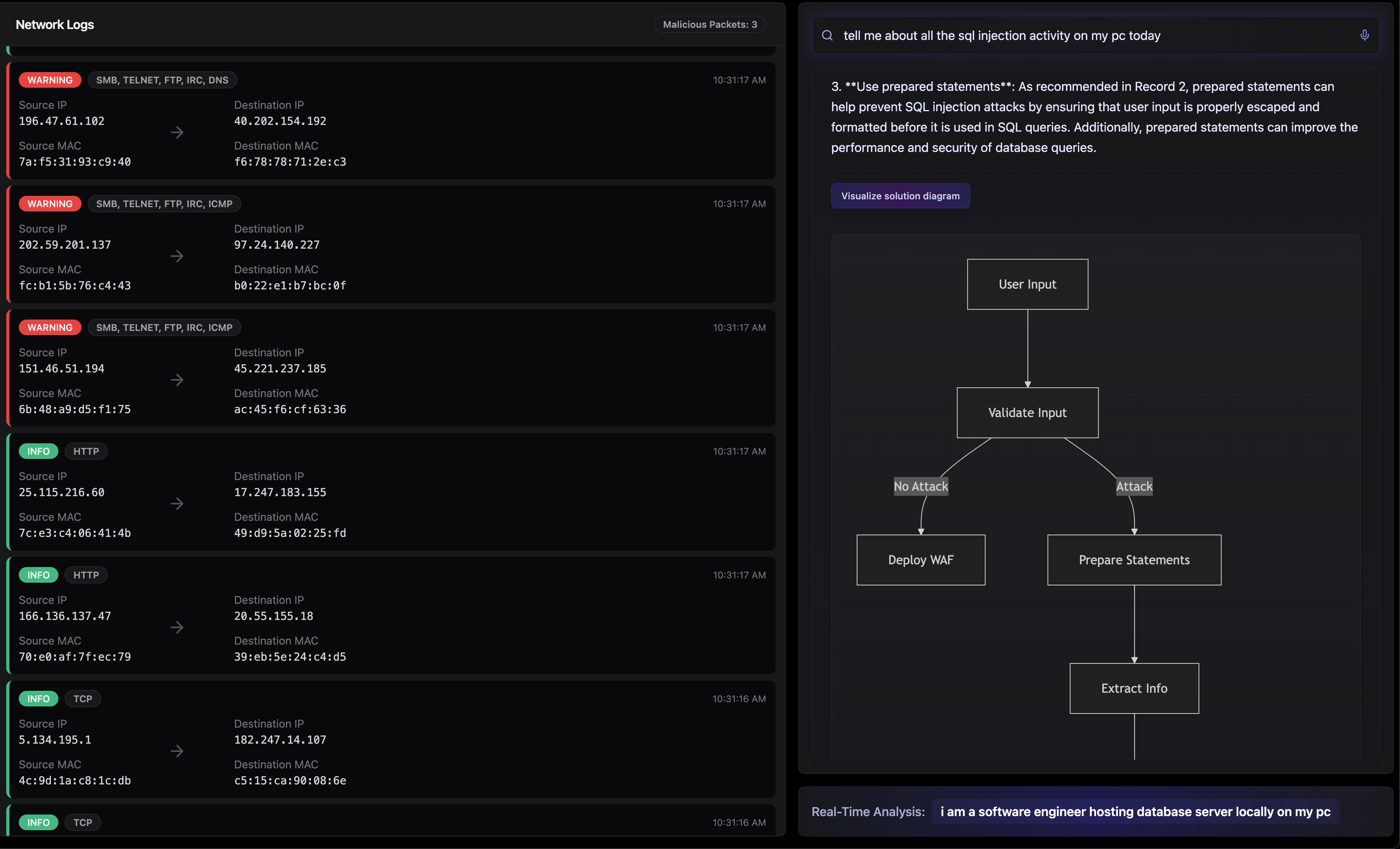Click arrow icon in 196.47.61.102 log entry
The height and width of the screenshot is (849, 1400).
click(x=177, y=132)
